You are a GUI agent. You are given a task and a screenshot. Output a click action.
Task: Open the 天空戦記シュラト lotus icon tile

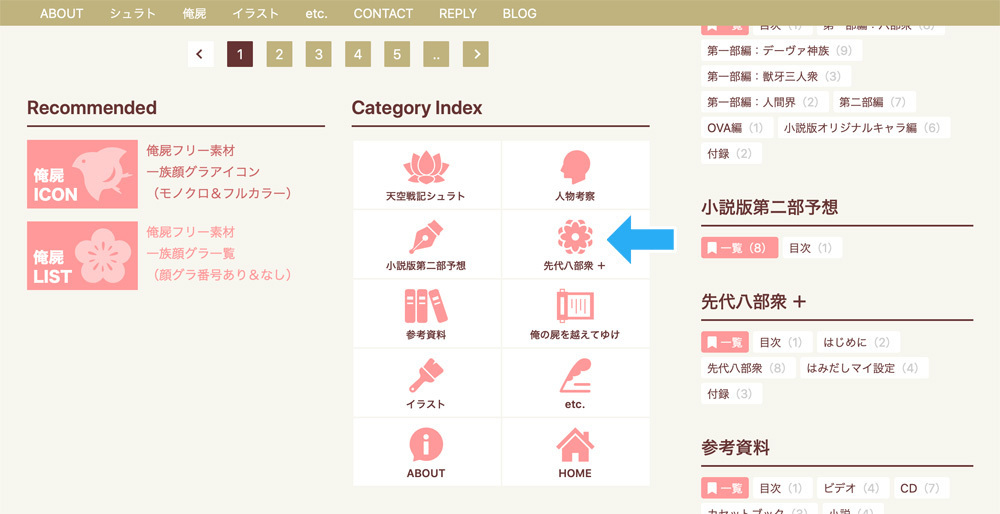426,175
